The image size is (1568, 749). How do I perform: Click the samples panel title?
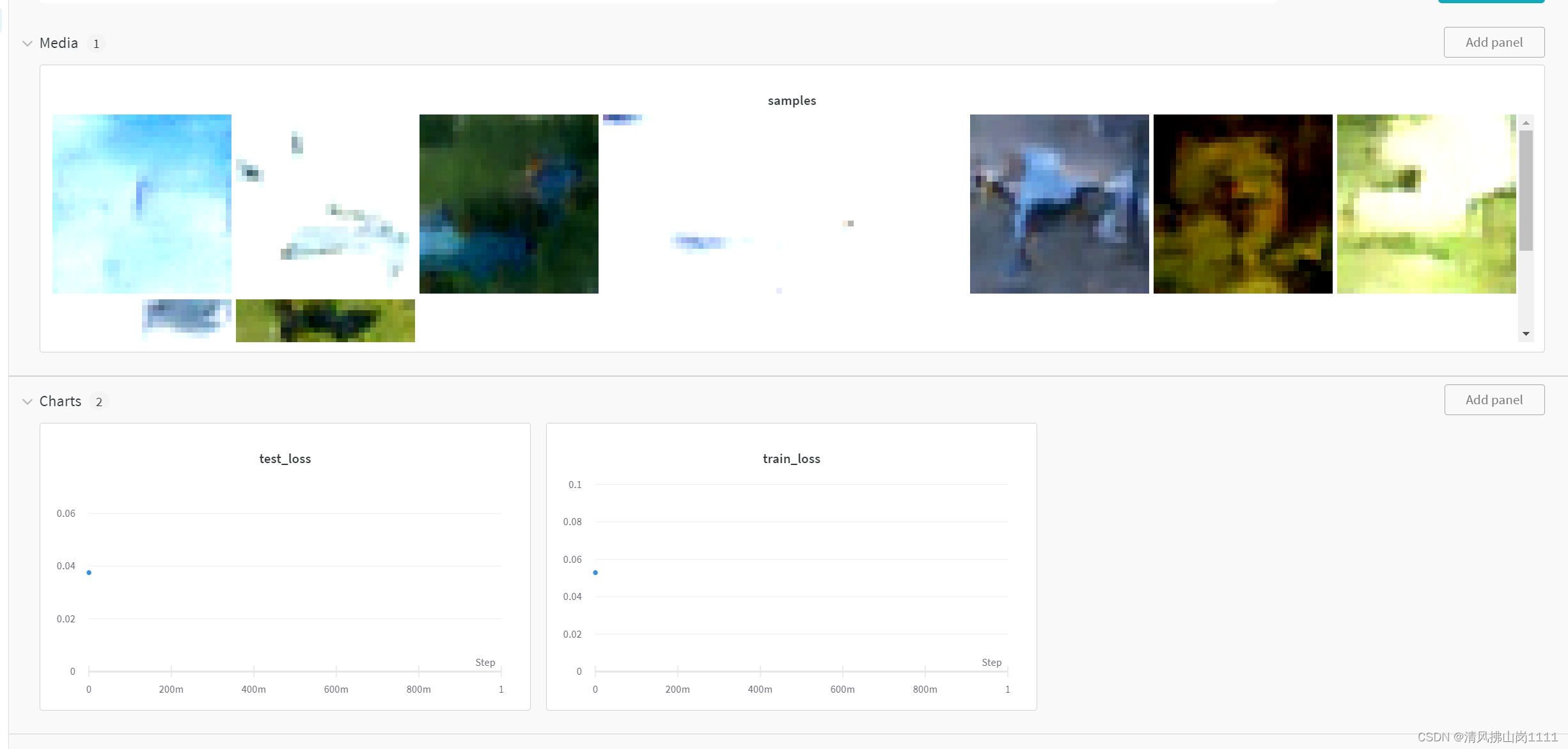pyautogui.click(x=792, y=100)
